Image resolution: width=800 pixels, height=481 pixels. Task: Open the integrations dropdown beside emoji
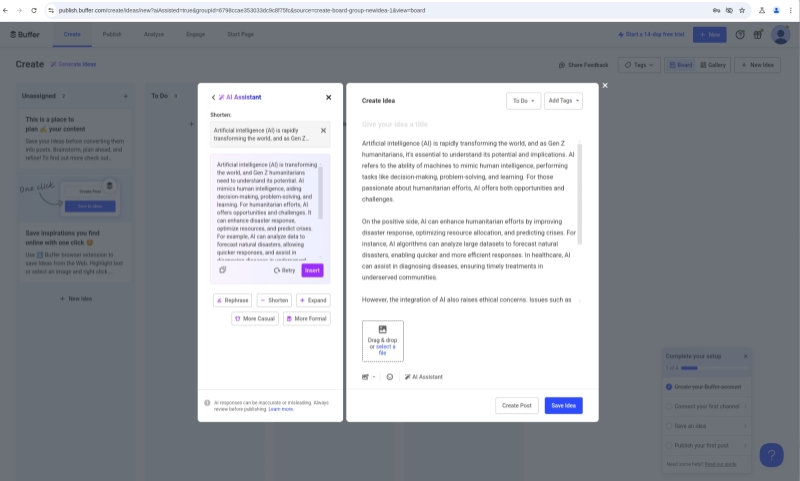pyautogui.click(x=368, y=377)
